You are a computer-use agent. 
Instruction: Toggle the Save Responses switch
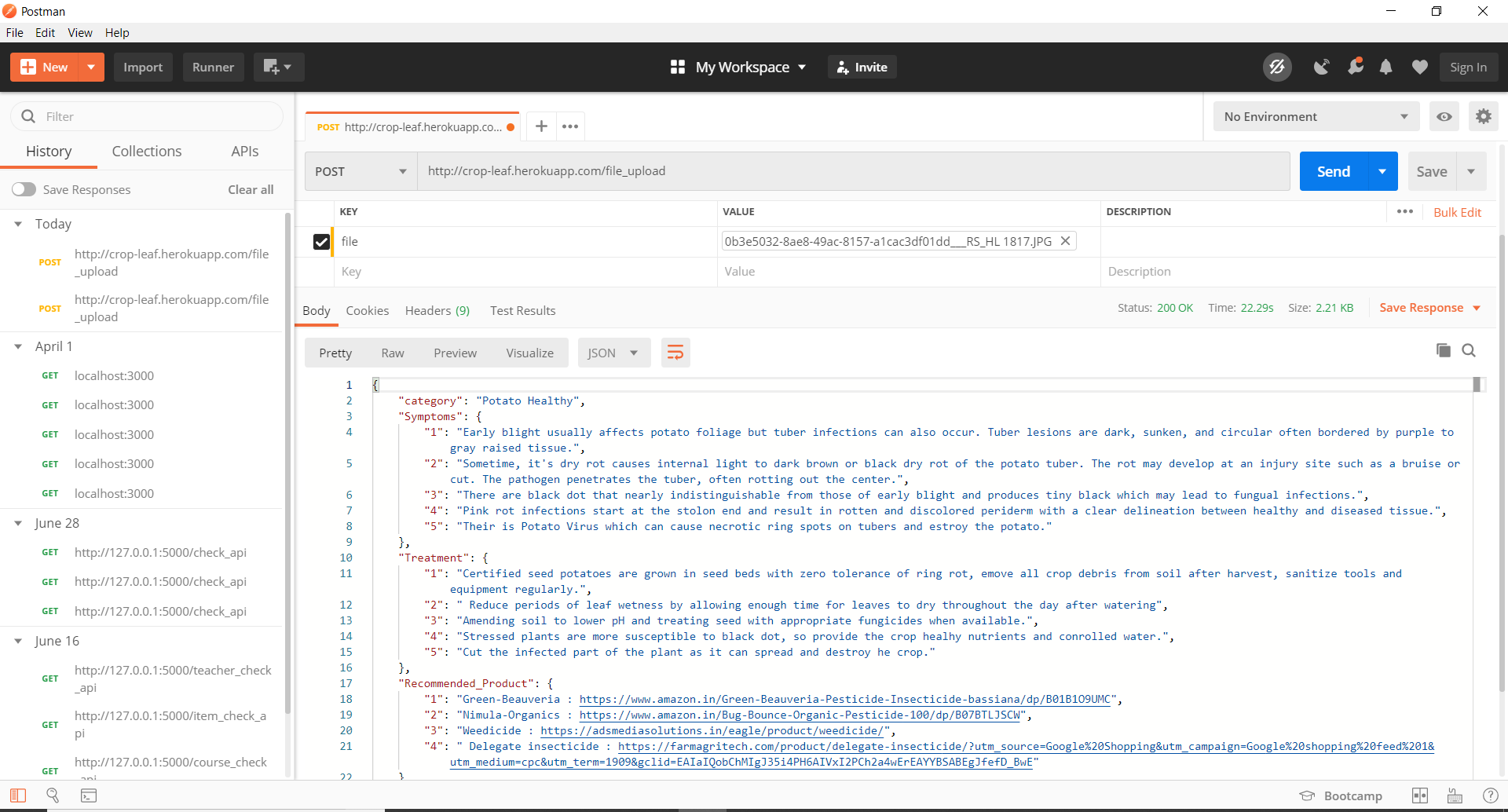(24, 189)
